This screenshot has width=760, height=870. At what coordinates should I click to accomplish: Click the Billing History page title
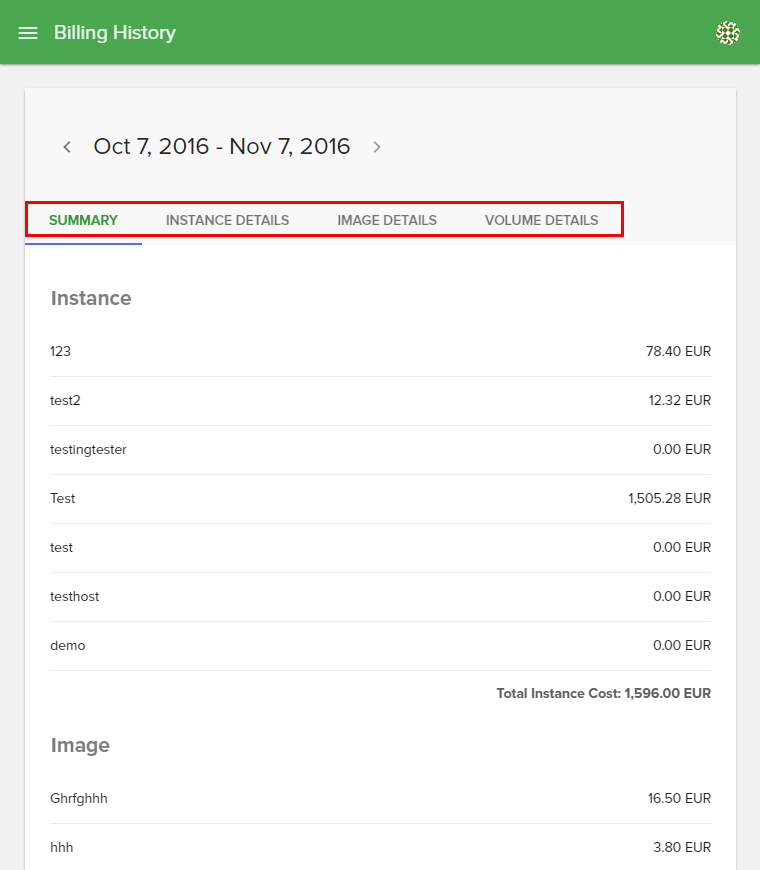point(115,33)
